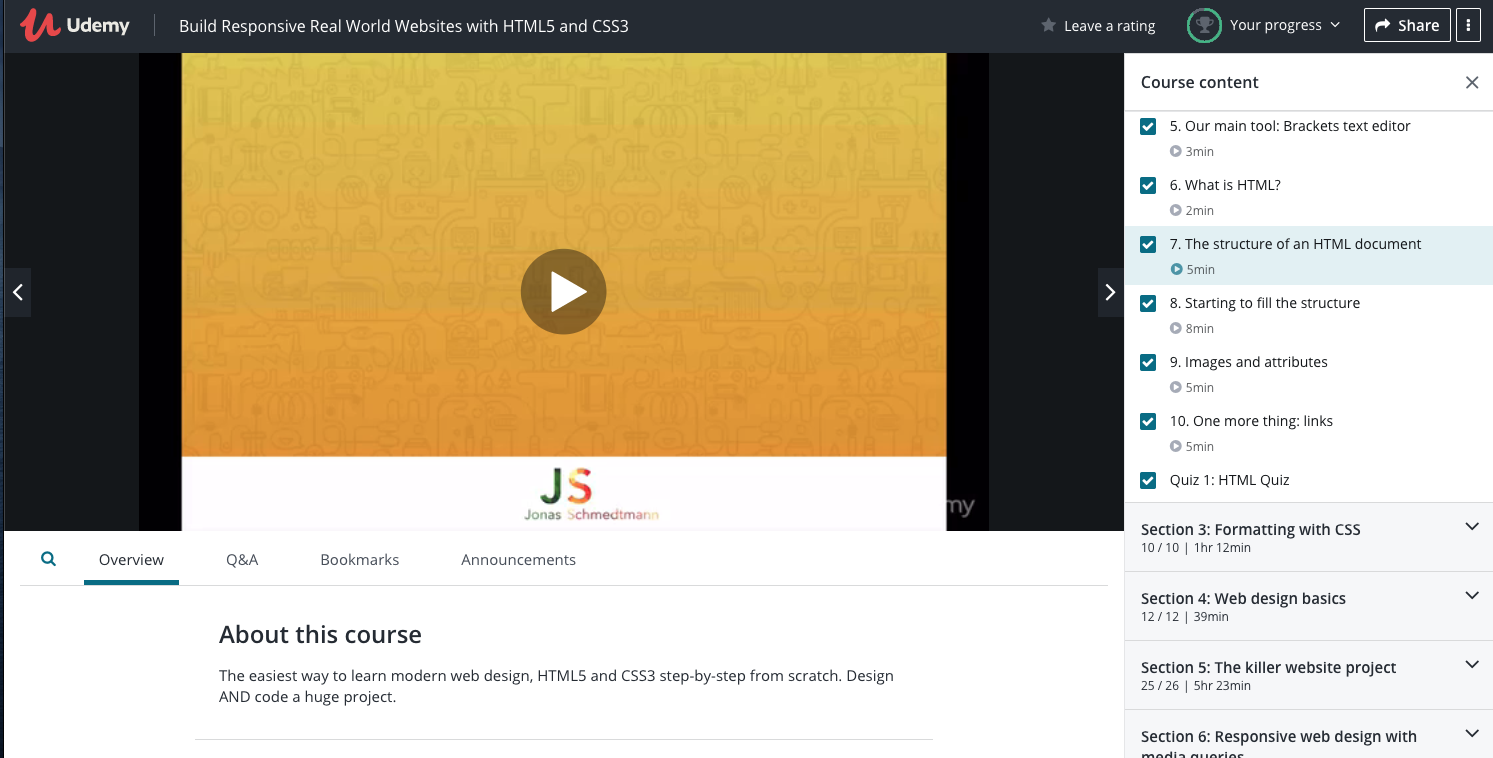The width and height of the screenshot is (1493, 758).
Task: Go to previous lecture arrow
Action: click(17, 292)
